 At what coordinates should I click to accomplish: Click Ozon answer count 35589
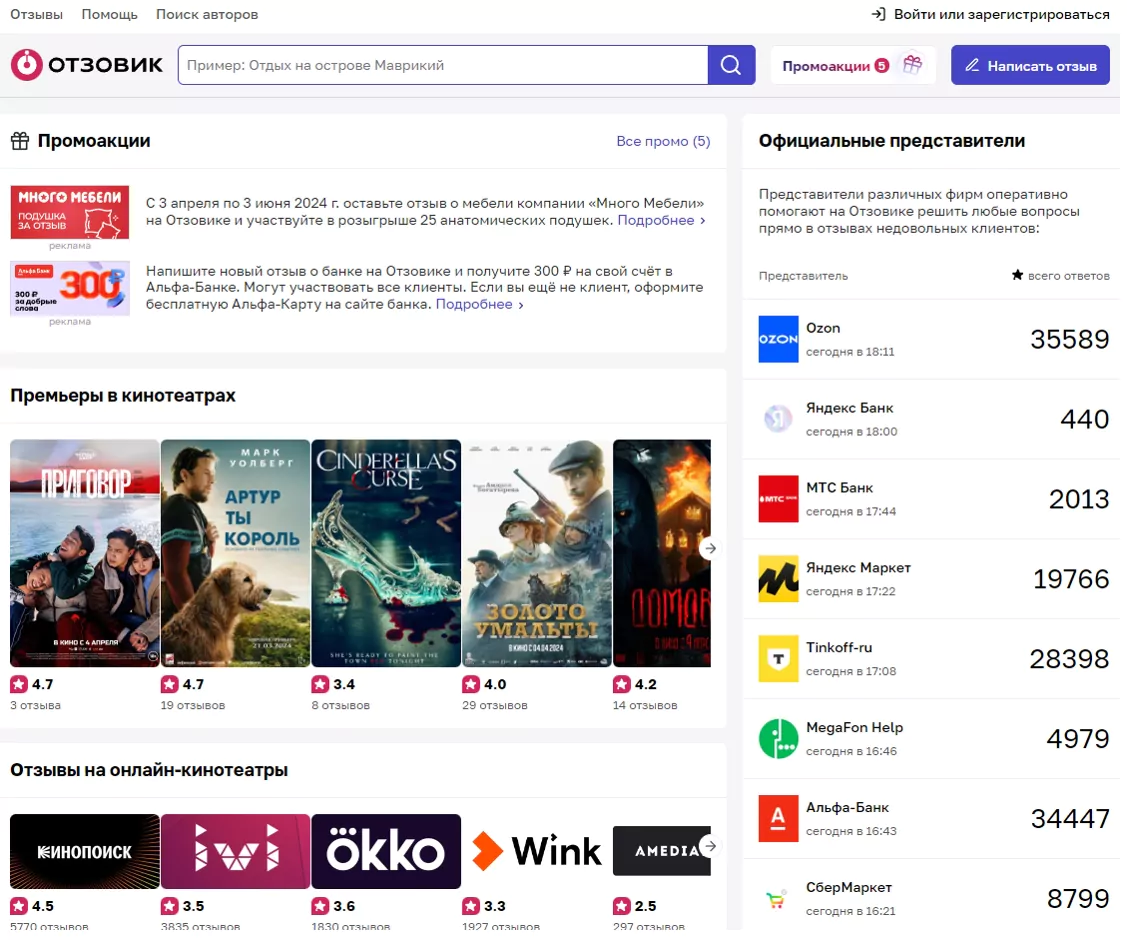click(x=1076, y=341)
